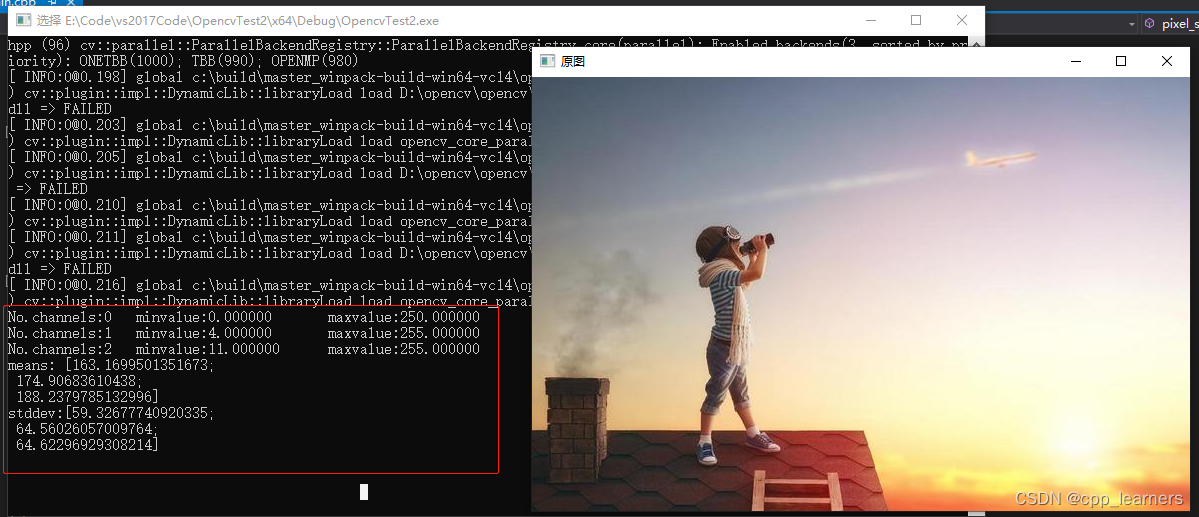
Task: Click the log prefix [ INFO:0@0.216]
Action: pos(67,285)
